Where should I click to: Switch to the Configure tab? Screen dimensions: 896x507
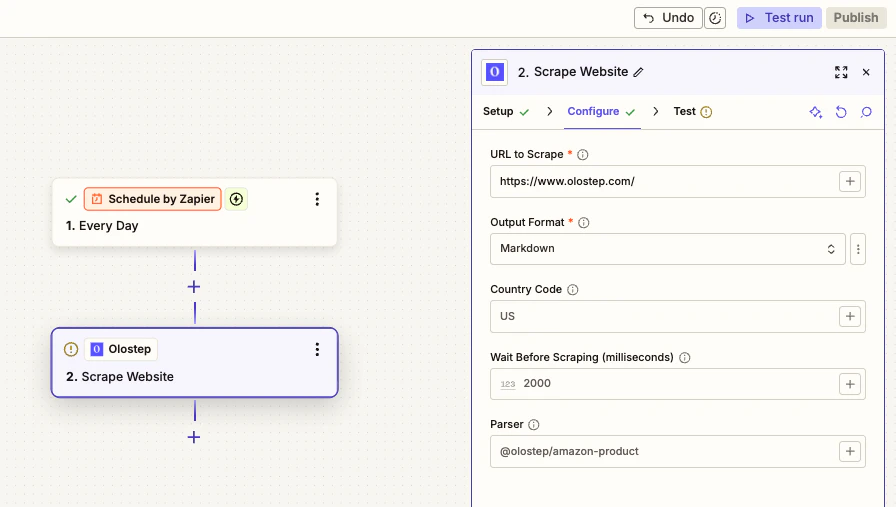601,111
